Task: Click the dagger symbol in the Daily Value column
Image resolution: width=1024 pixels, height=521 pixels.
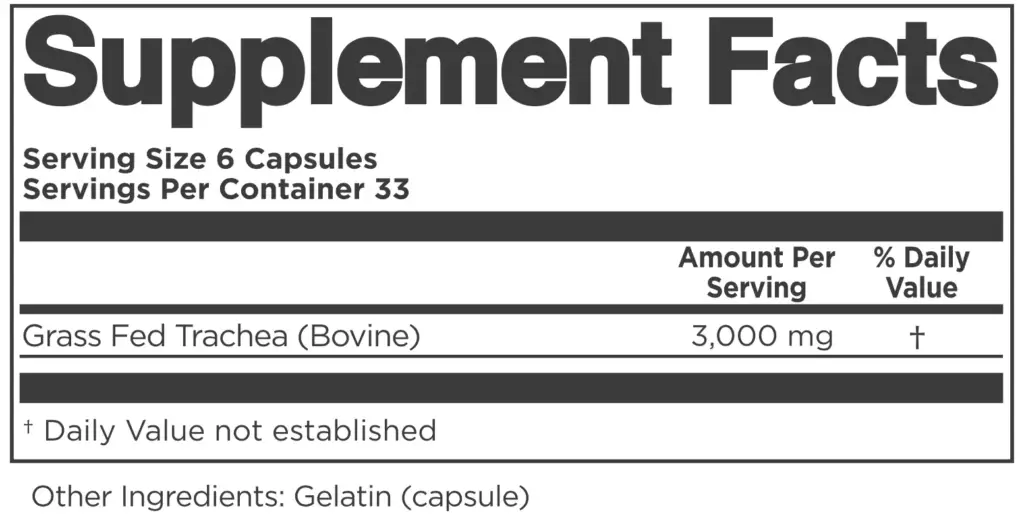Action: (916, 338)
